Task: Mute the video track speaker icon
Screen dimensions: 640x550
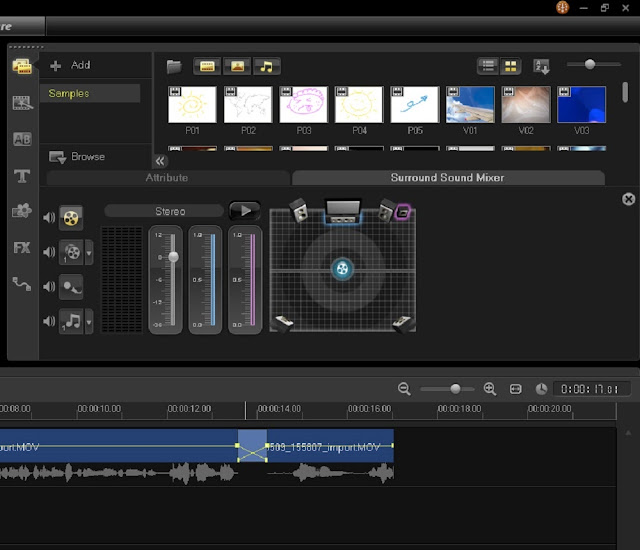Action: tap(49, 217)
